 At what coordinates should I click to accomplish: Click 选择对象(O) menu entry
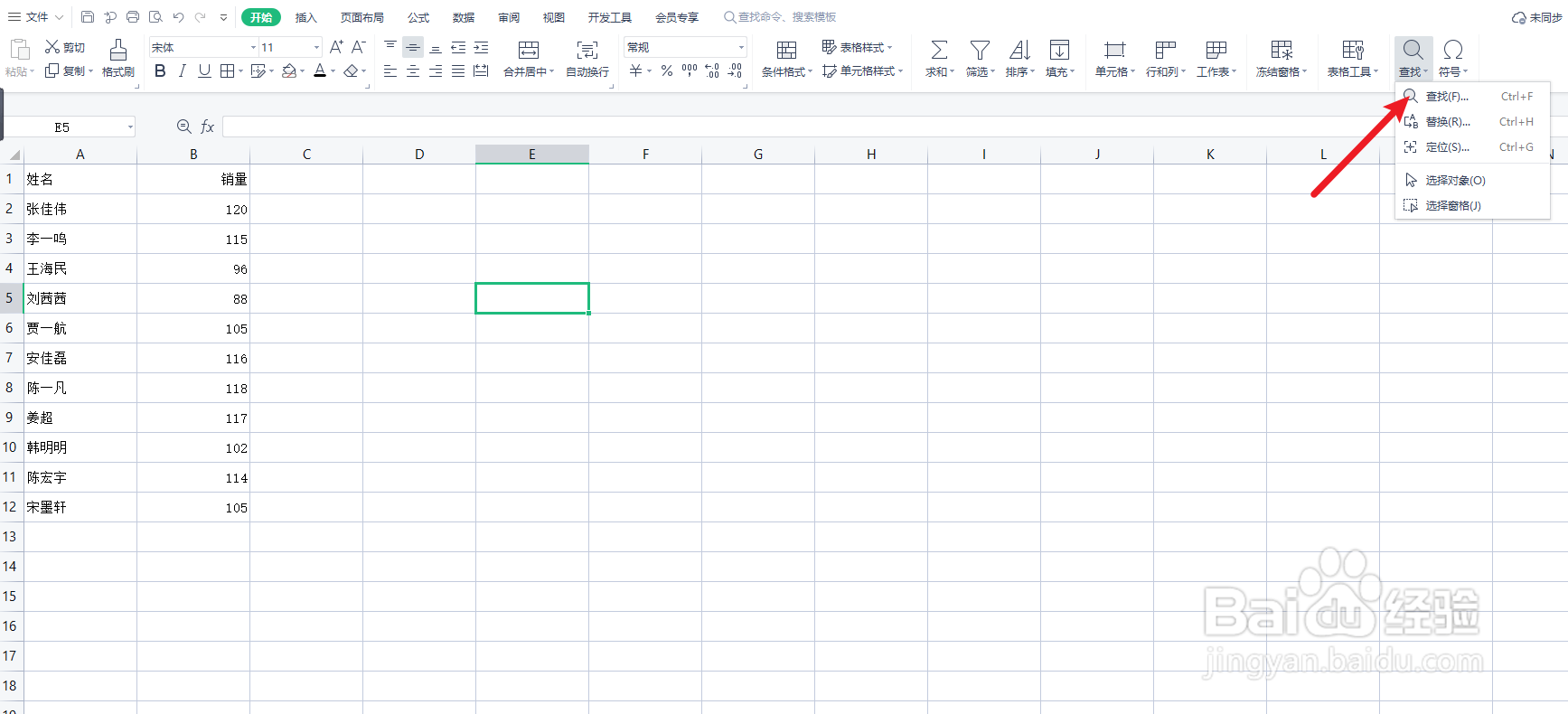(1472, 180)
